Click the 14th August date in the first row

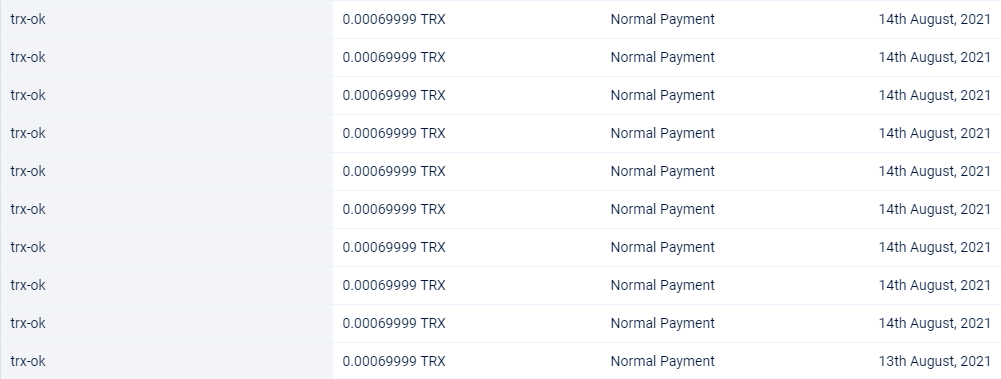coord(934,19)
